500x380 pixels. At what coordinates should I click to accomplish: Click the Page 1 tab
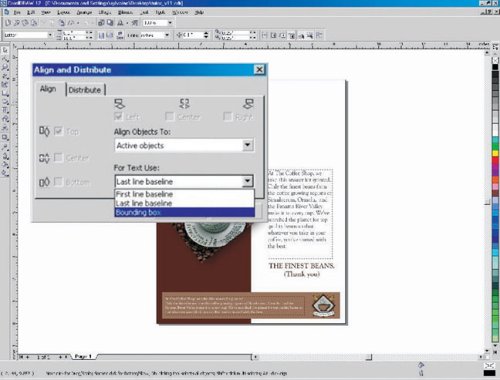pos(83,356)
